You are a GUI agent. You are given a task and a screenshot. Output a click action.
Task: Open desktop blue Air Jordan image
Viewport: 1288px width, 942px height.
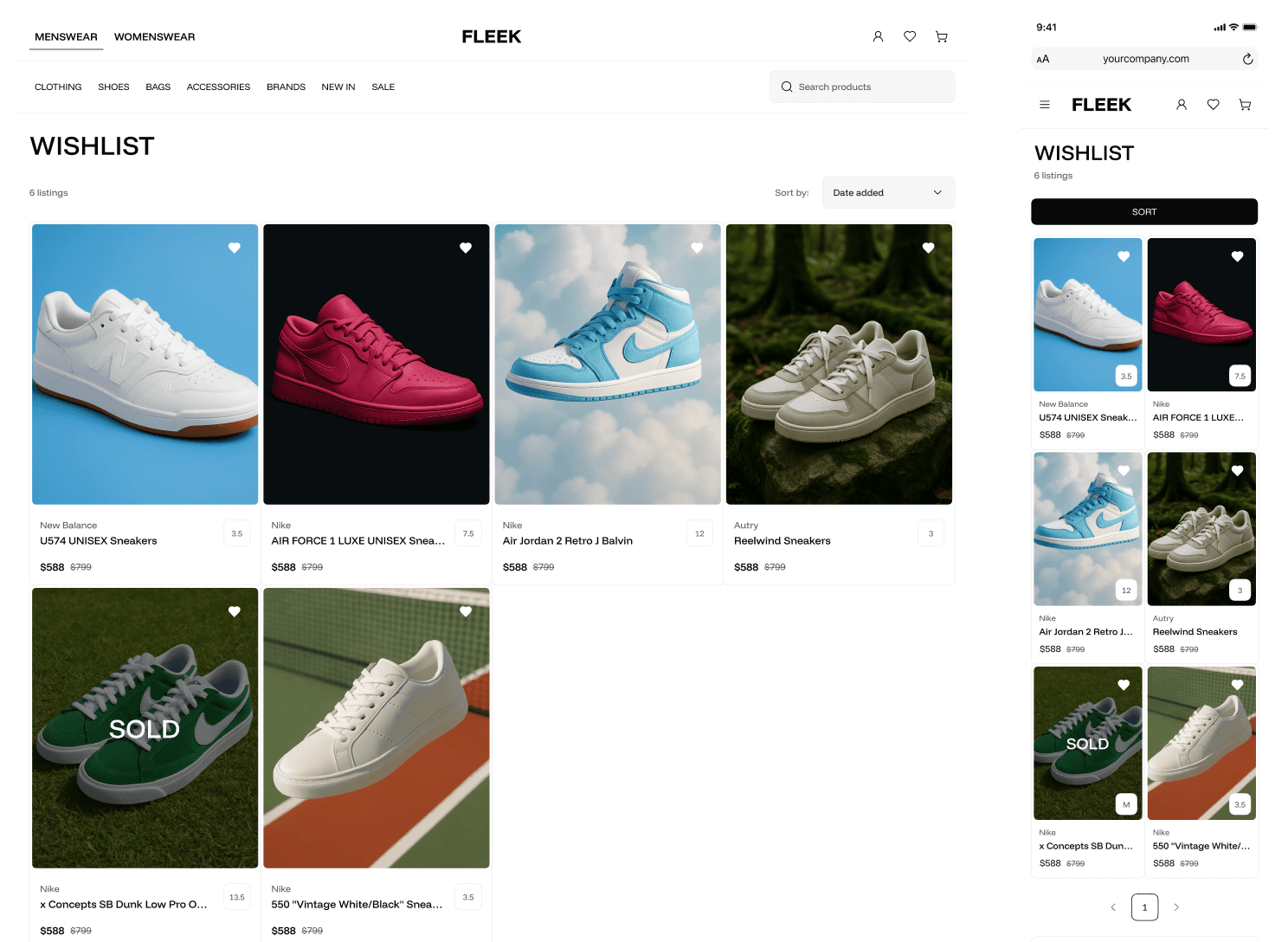click(608, 365)
